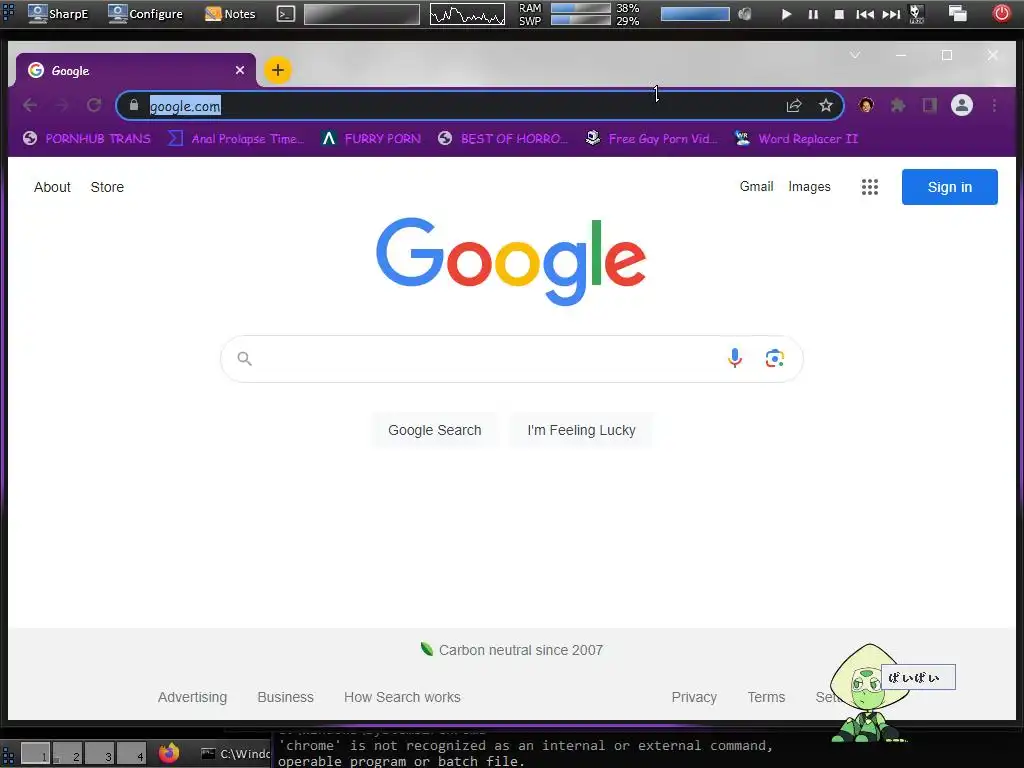Click the command input box in the top bar
This screenshot has width=1024, height=768.
[362, 14]
